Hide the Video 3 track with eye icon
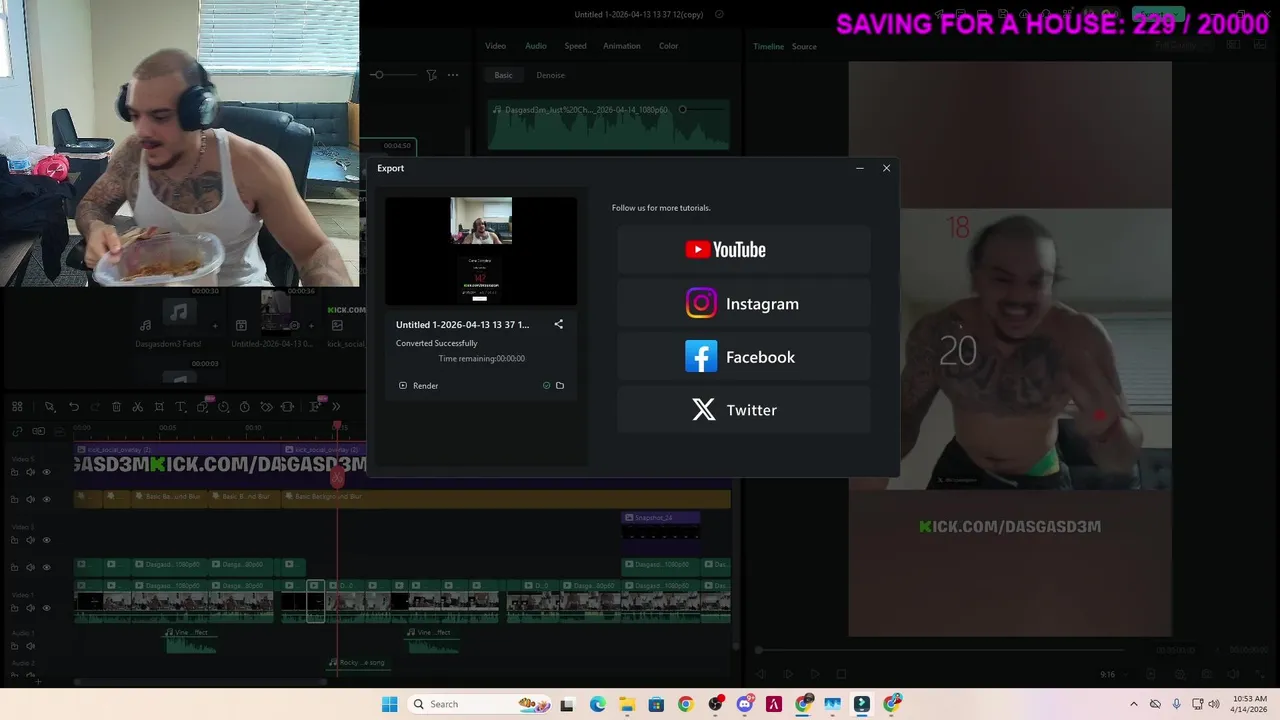 pos(46,540)
